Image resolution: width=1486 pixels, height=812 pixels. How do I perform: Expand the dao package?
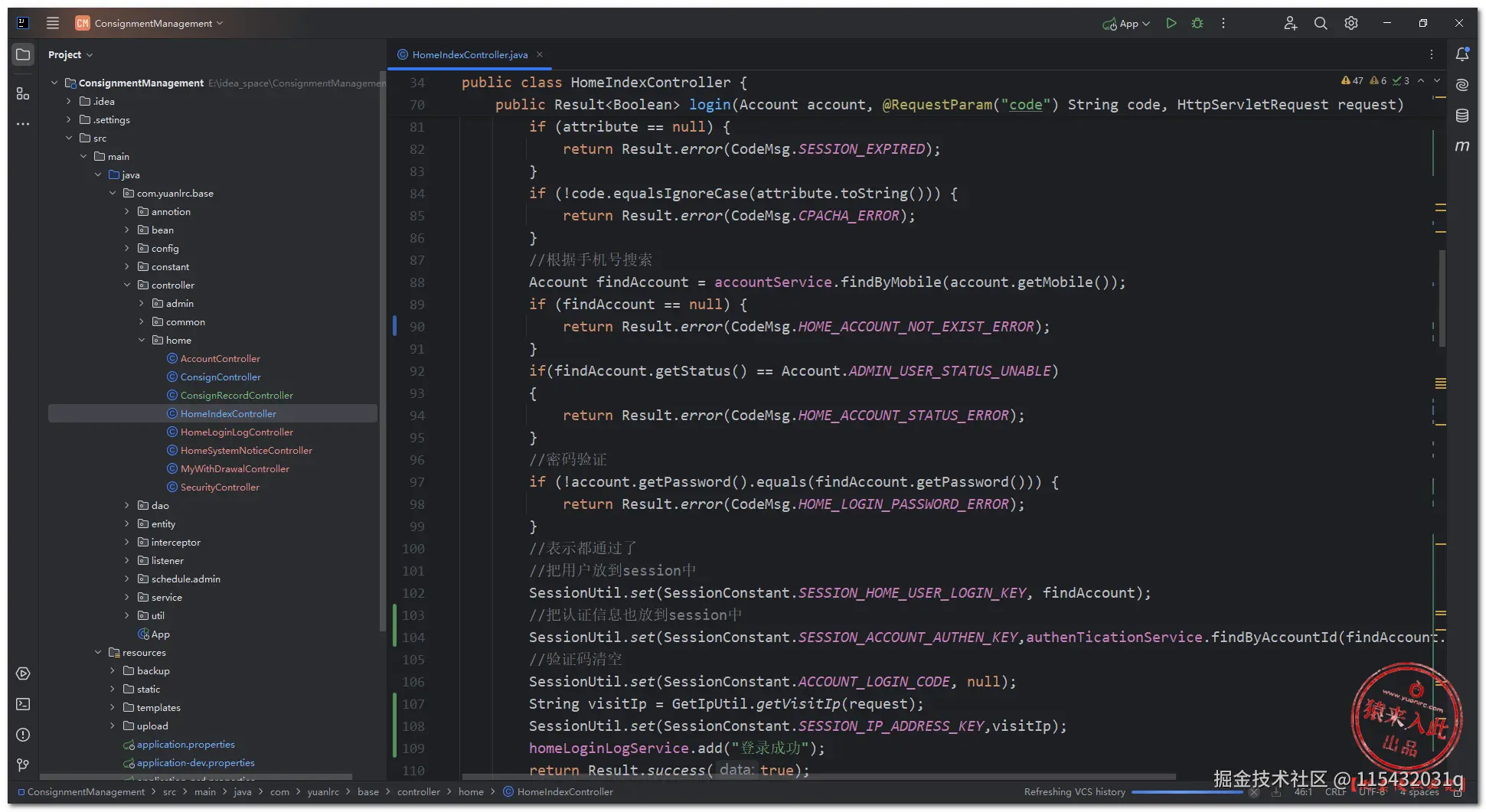pos(127,505)
